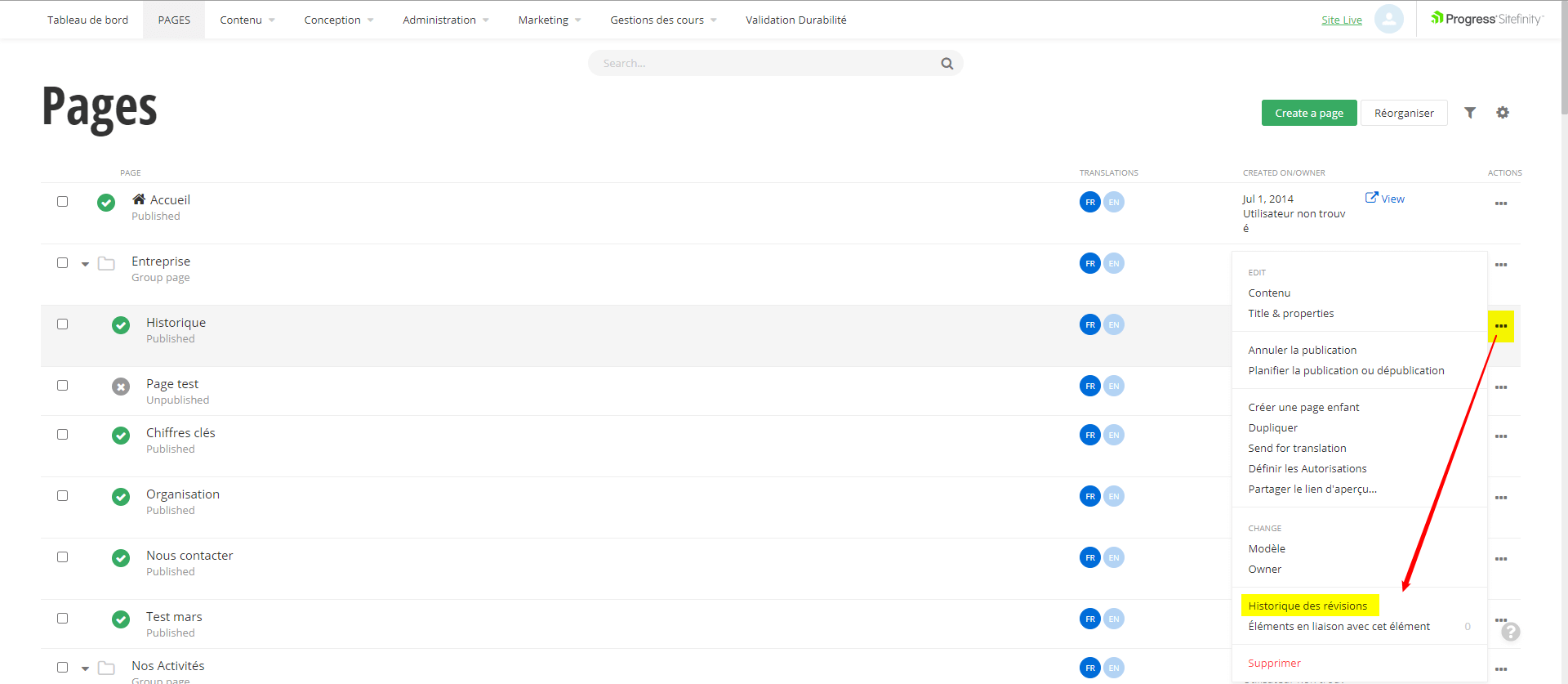
Task: Select the Page test checkbox
Action: click(x=62, y=385)
